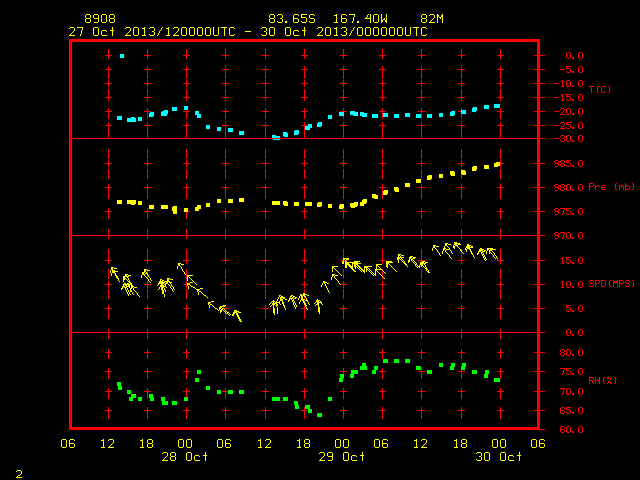Viewport: 640px width, 480px height.
Task: Click the -30.0 temperature tick label
Action: point(568,139)
